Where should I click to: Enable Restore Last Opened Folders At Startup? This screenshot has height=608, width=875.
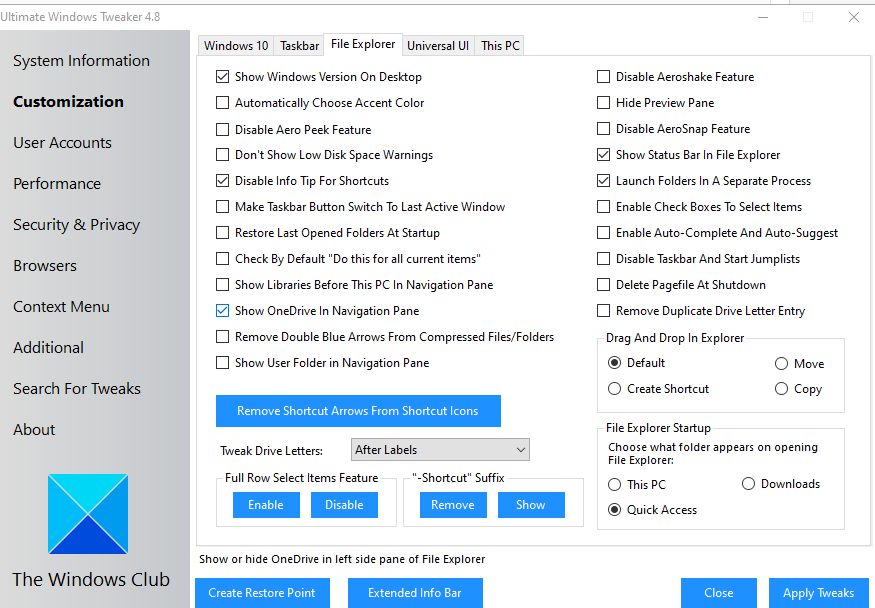[223, 233]
